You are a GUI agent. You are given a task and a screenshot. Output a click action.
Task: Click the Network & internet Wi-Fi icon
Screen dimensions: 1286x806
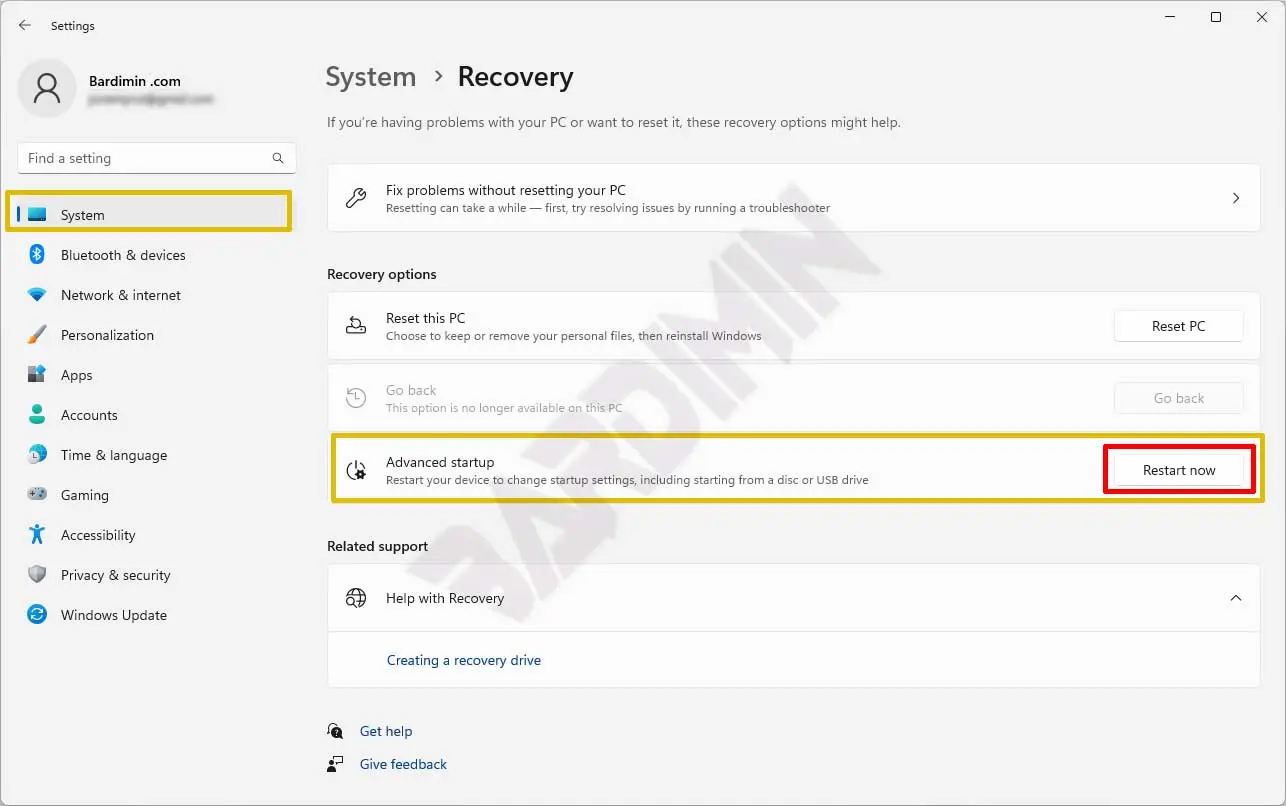(37, 295)
